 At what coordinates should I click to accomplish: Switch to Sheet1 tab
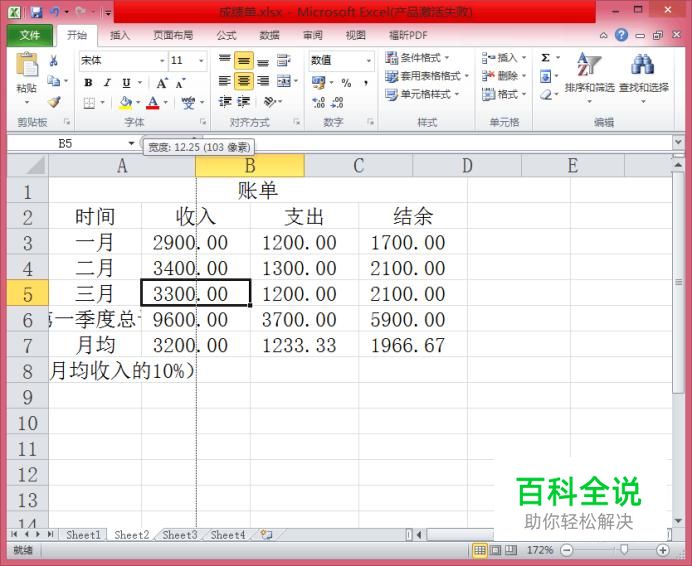[x=83, y=535]
